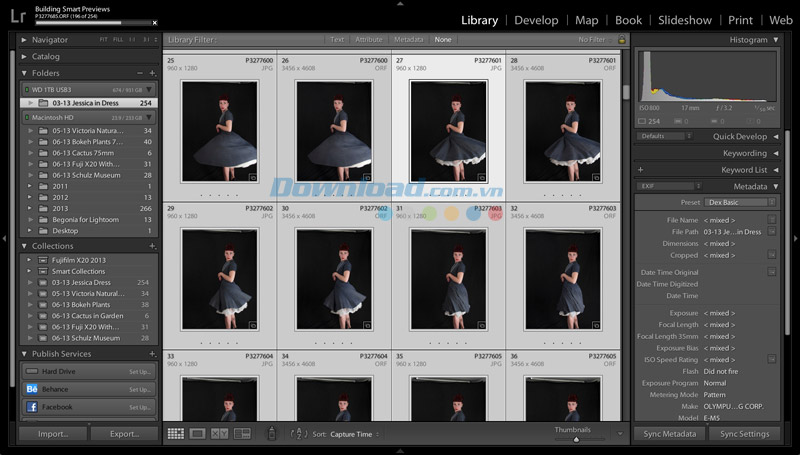Collapse the Collections panel
The height and width of the screenshot is (455, 800).
pos(24,246)
